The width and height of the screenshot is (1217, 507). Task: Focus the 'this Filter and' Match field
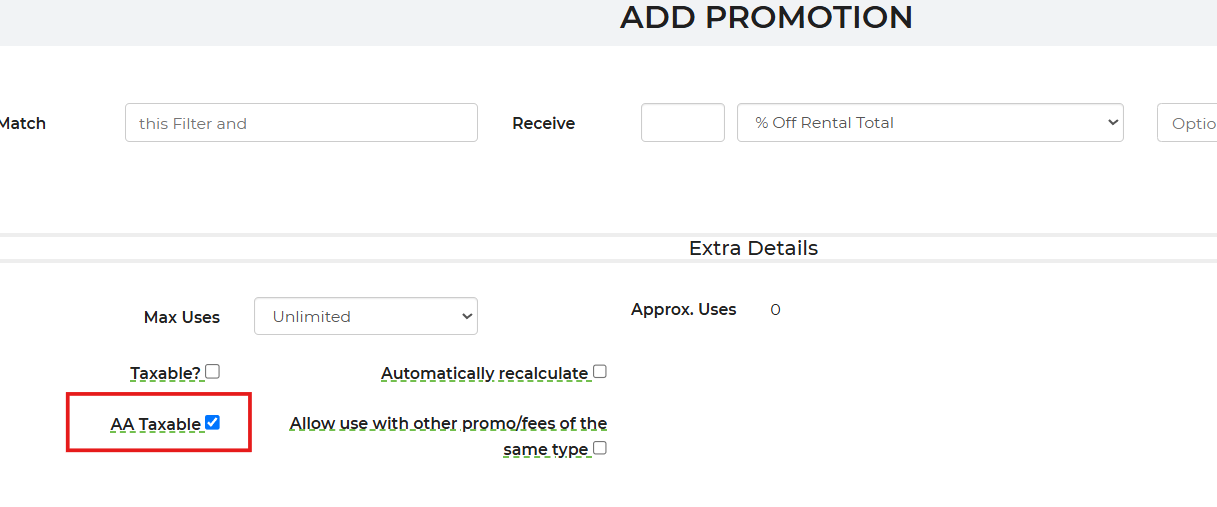(301, 122)
